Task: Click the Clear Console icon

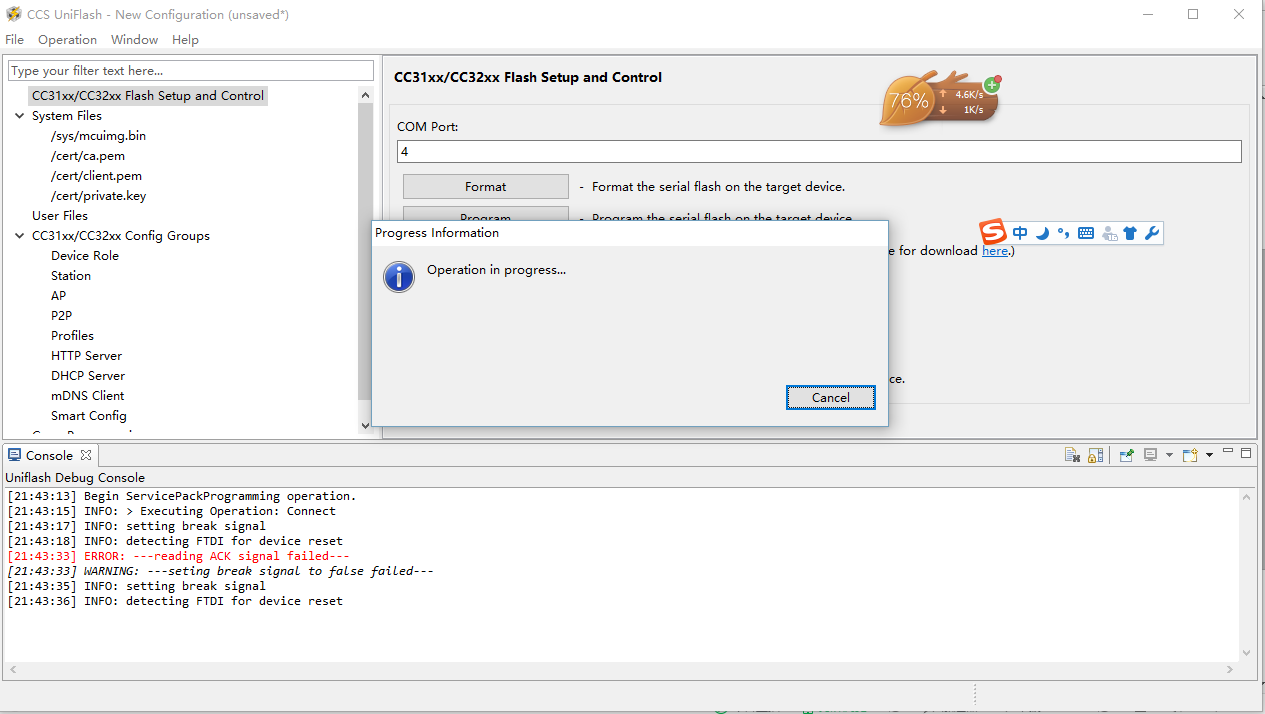Action: click(1073, 455)
